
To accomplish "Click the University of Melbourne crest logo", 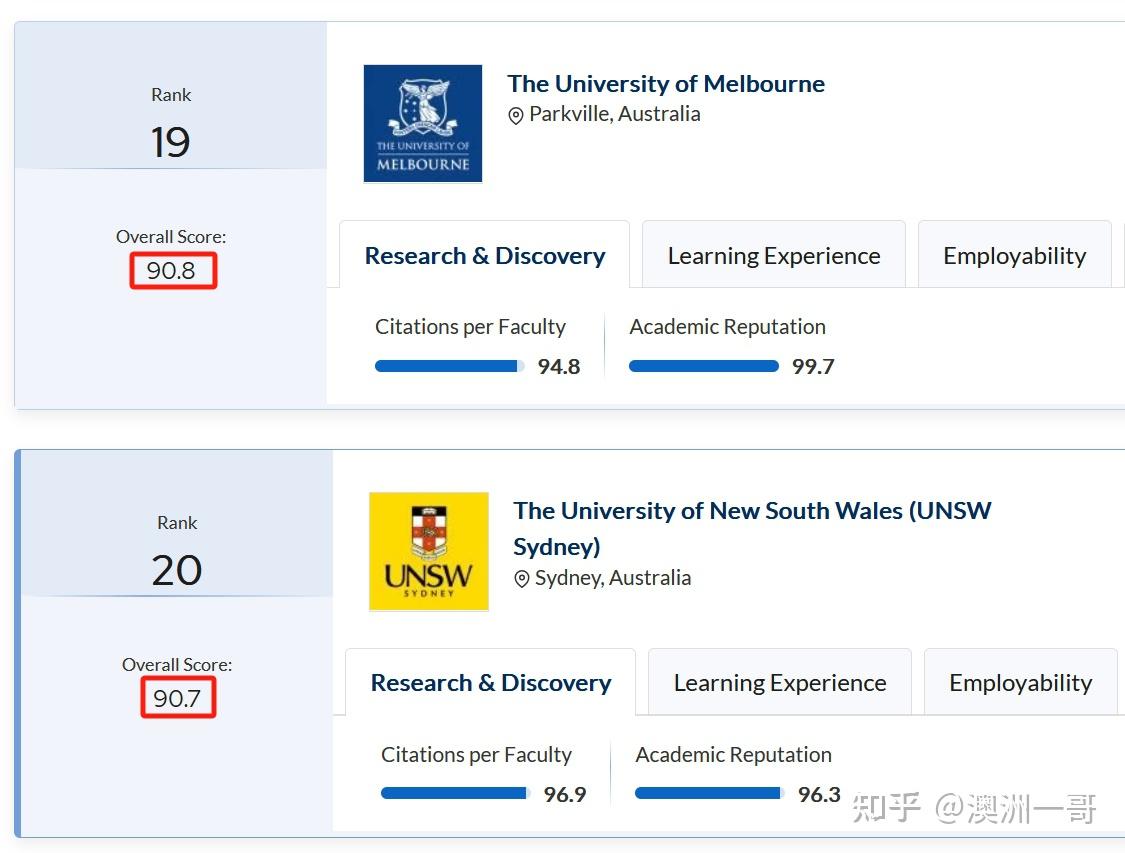I will [422, 122].
